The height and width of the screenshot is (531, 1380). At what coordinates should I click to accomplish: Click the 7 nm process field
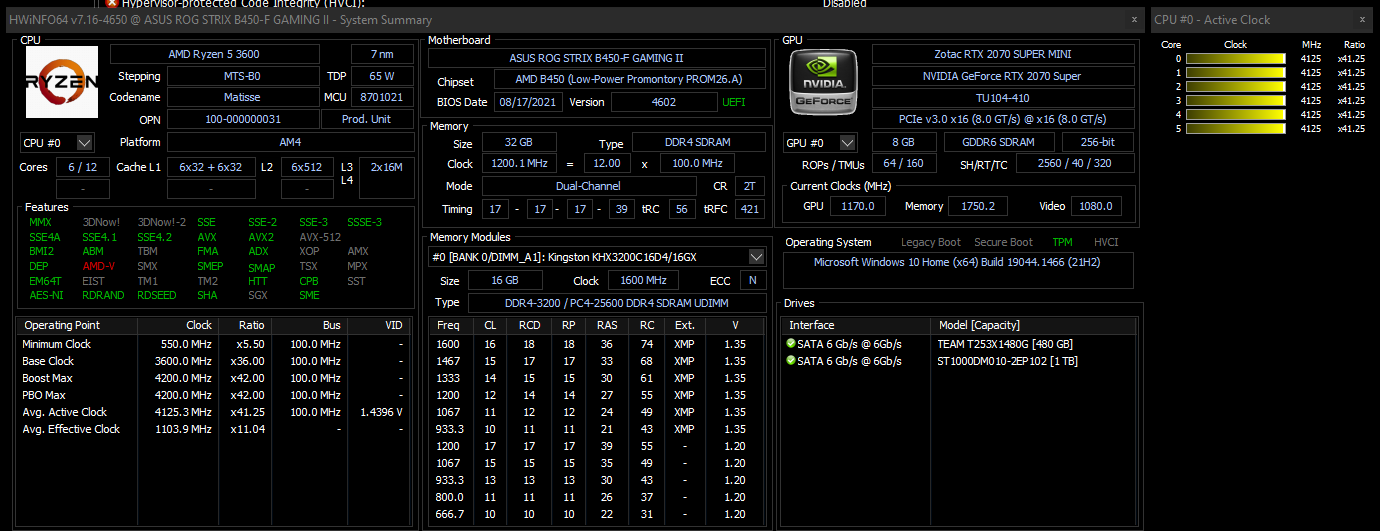[380, 54]
